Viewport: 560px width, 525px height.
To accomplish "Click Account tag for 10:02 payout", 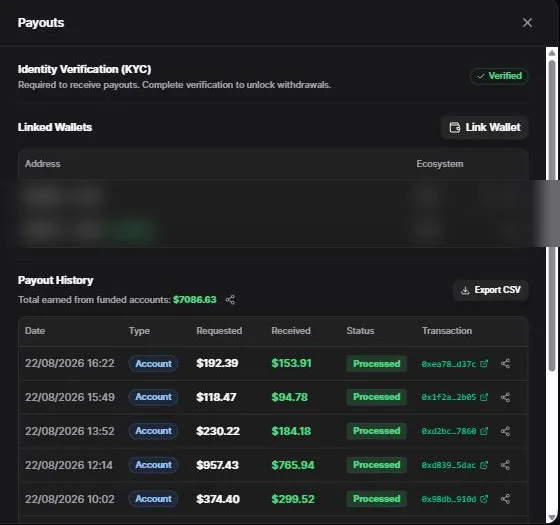I will coord(153,499).
